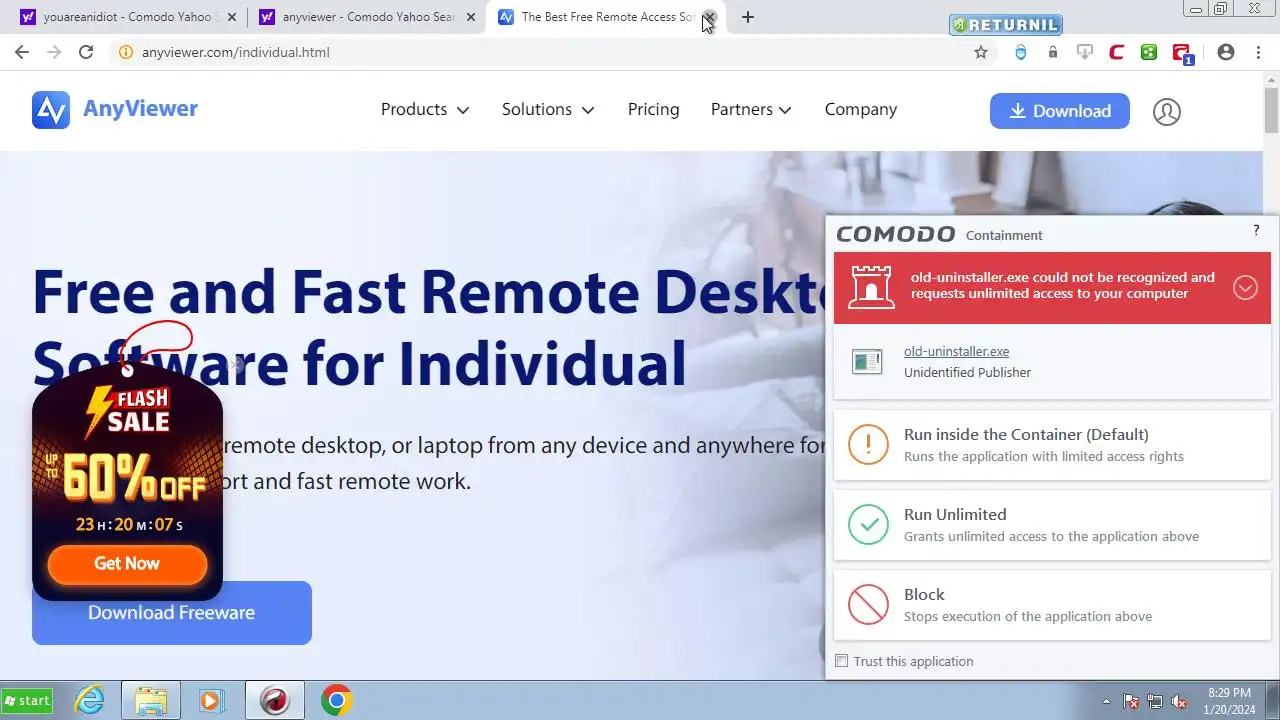Open the old-uninstaller.exe link

point(956,351)
